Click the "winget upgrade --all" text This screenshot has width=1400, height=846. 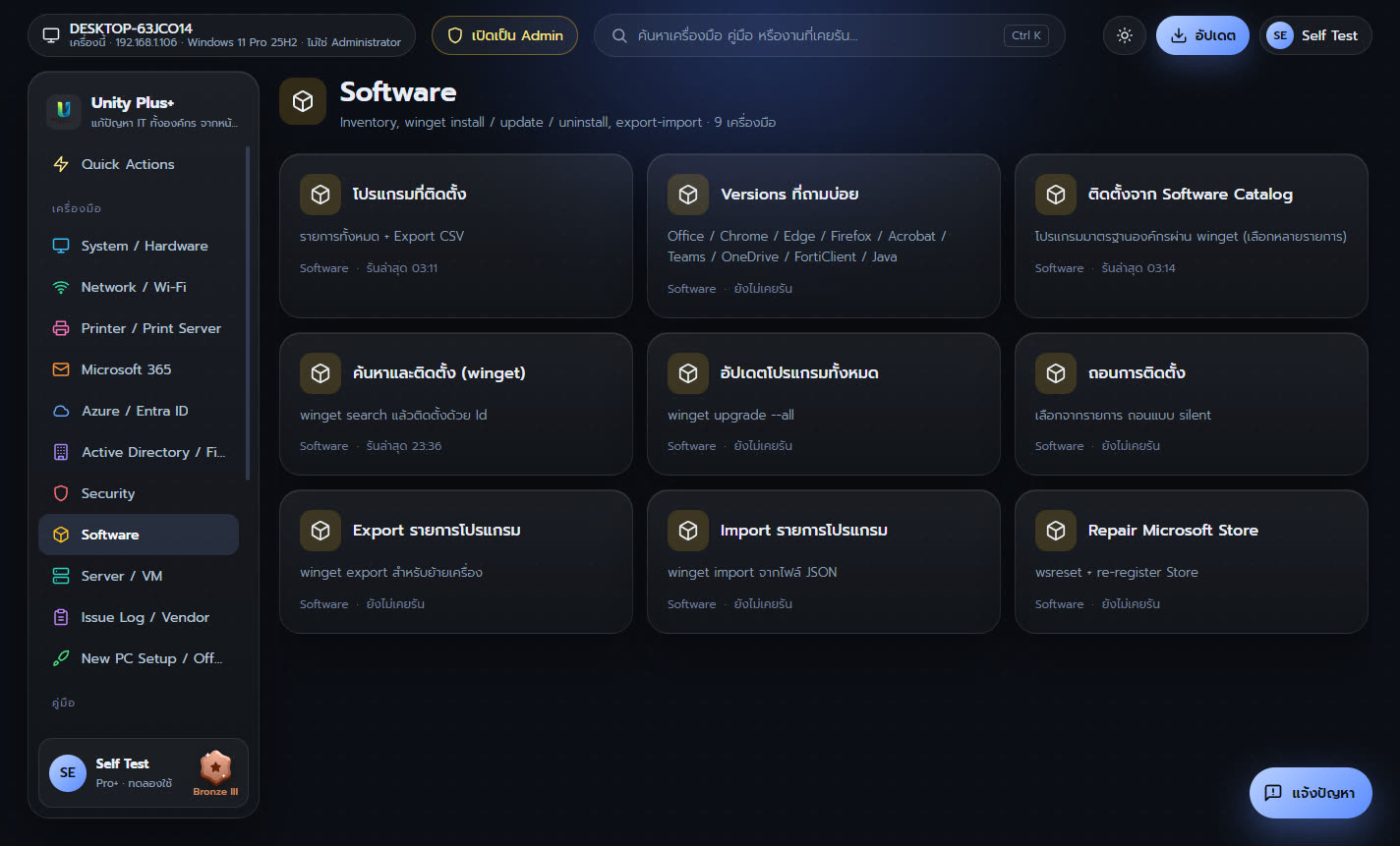(730, 415)
